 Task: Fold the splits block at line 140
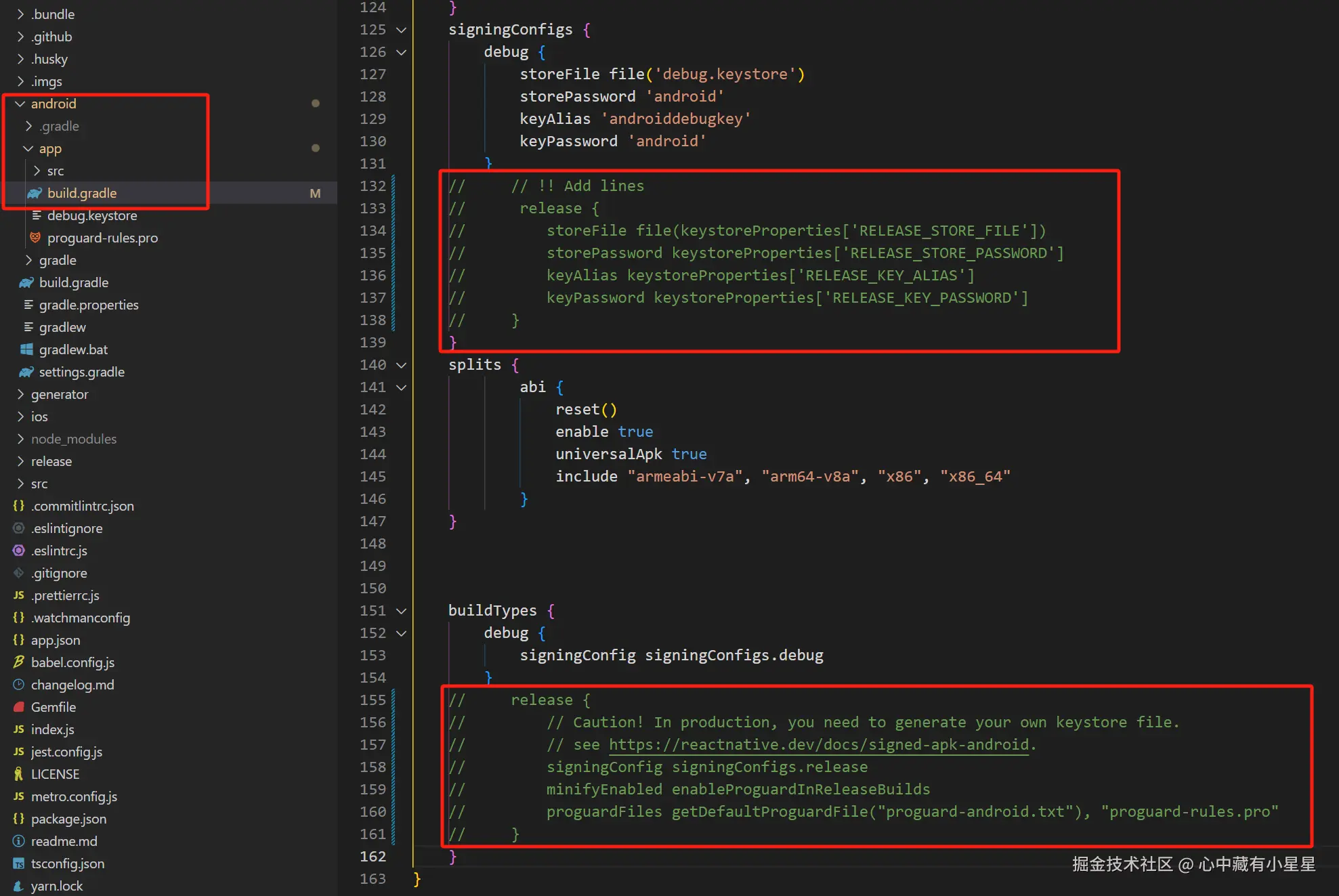coord(401,365)
